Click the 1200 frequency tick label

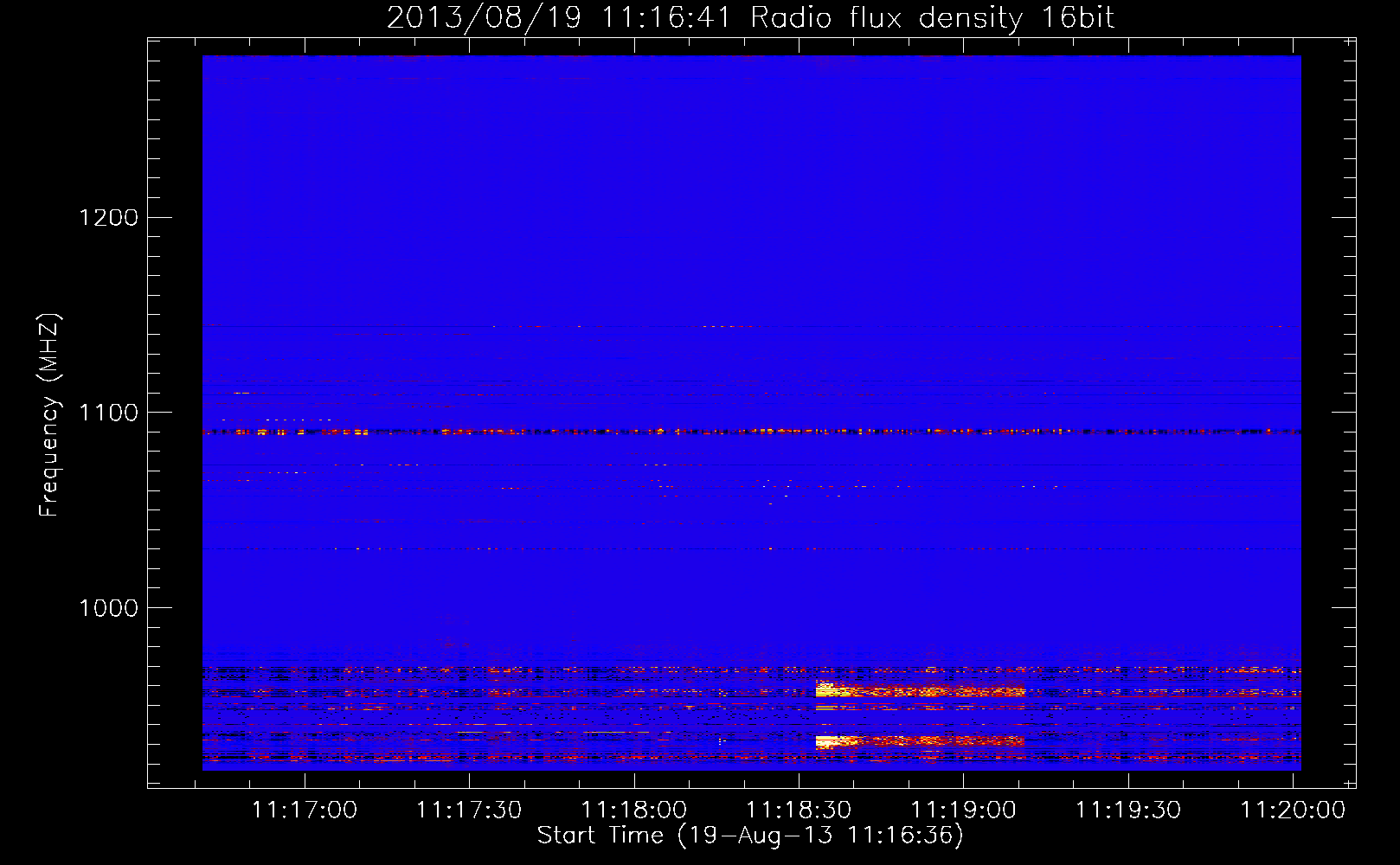pos(109,217)
